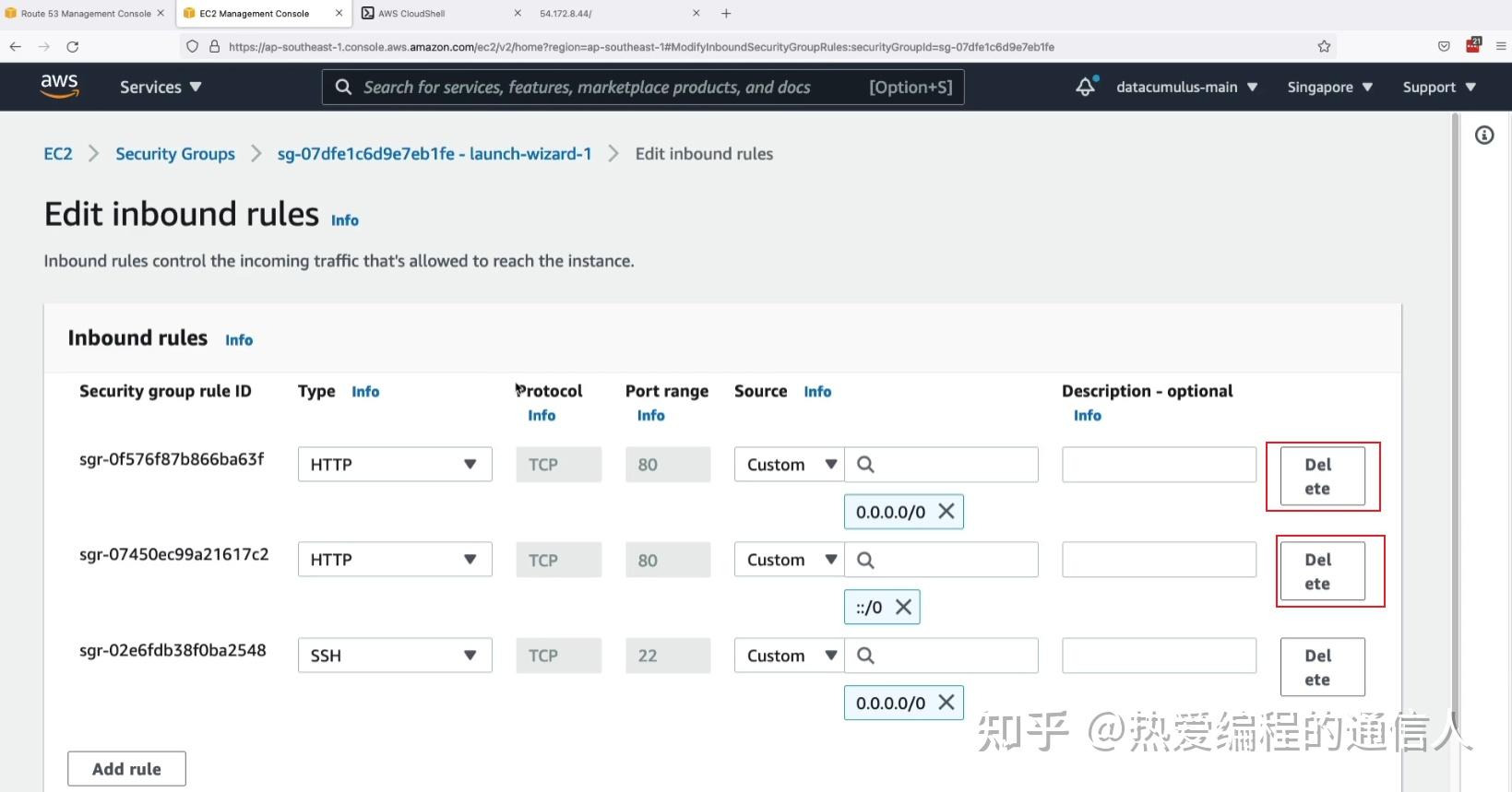Open Custom source dropdown for rule sgr-07450ec99a21617c2

pyautogui.click(x=790, y=560)
